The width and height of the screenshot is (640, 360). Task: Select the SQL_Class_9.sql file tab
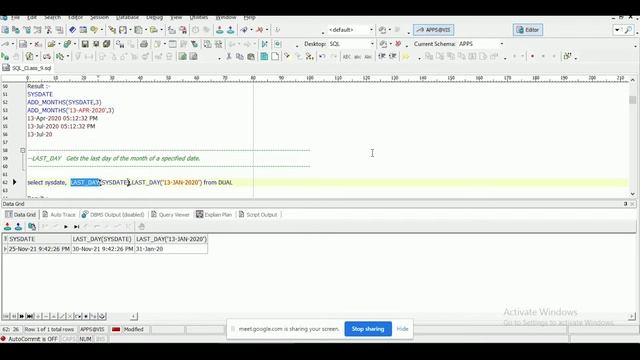tap(27, 68)
